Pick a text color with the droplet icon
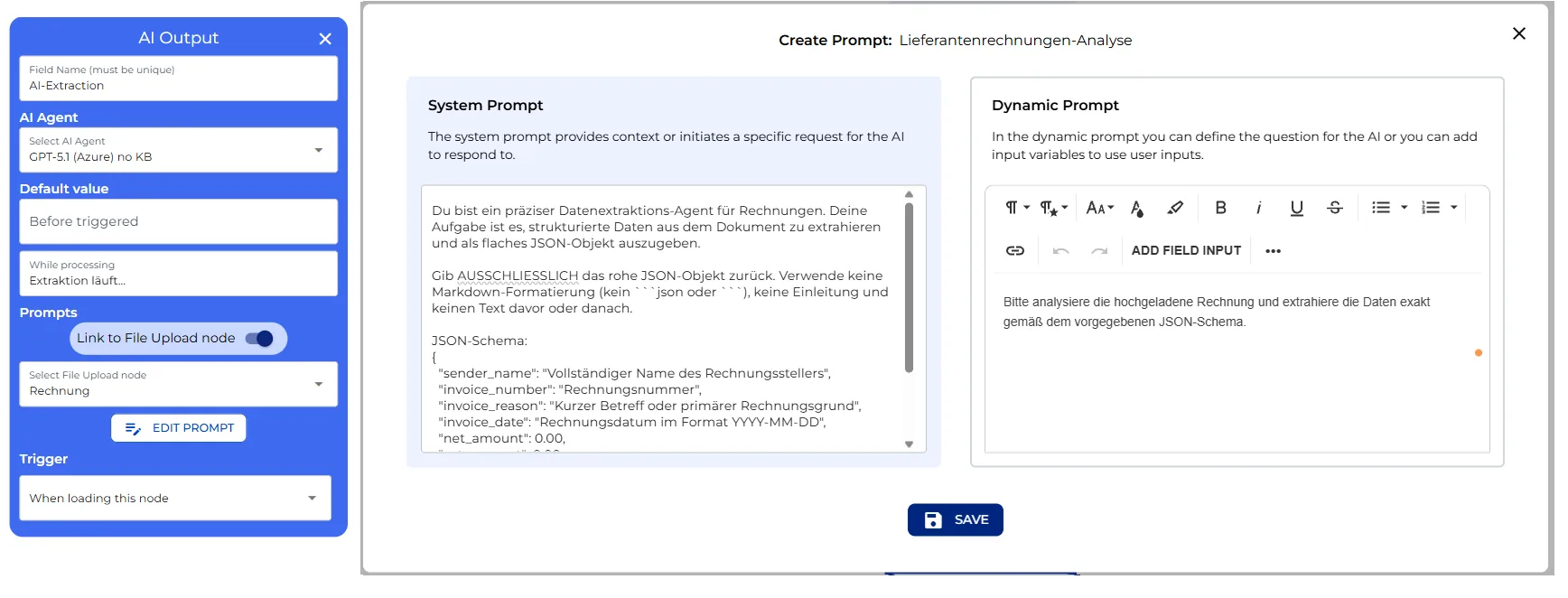1568x598 pixels. 1137,208
